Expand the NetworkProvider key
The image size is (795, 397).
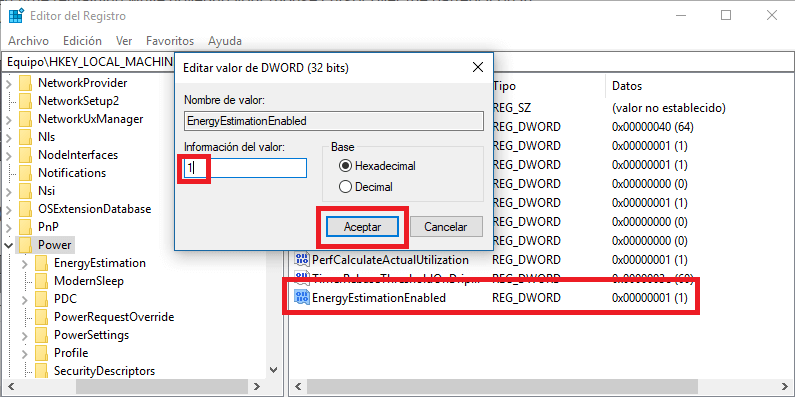coord(9,83)
